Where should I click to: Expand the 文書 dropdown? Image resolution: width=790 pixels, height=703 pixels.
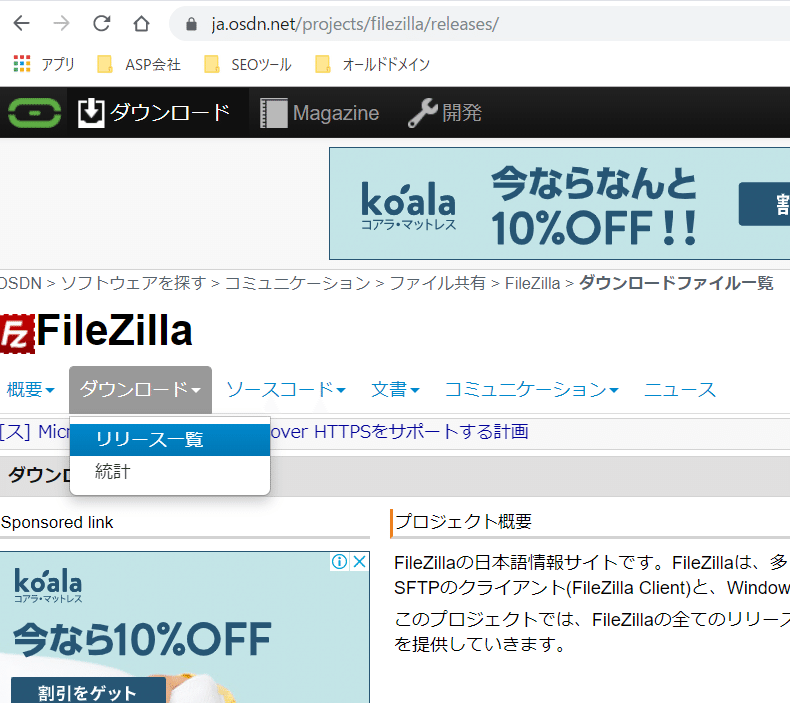pos(395,390)
